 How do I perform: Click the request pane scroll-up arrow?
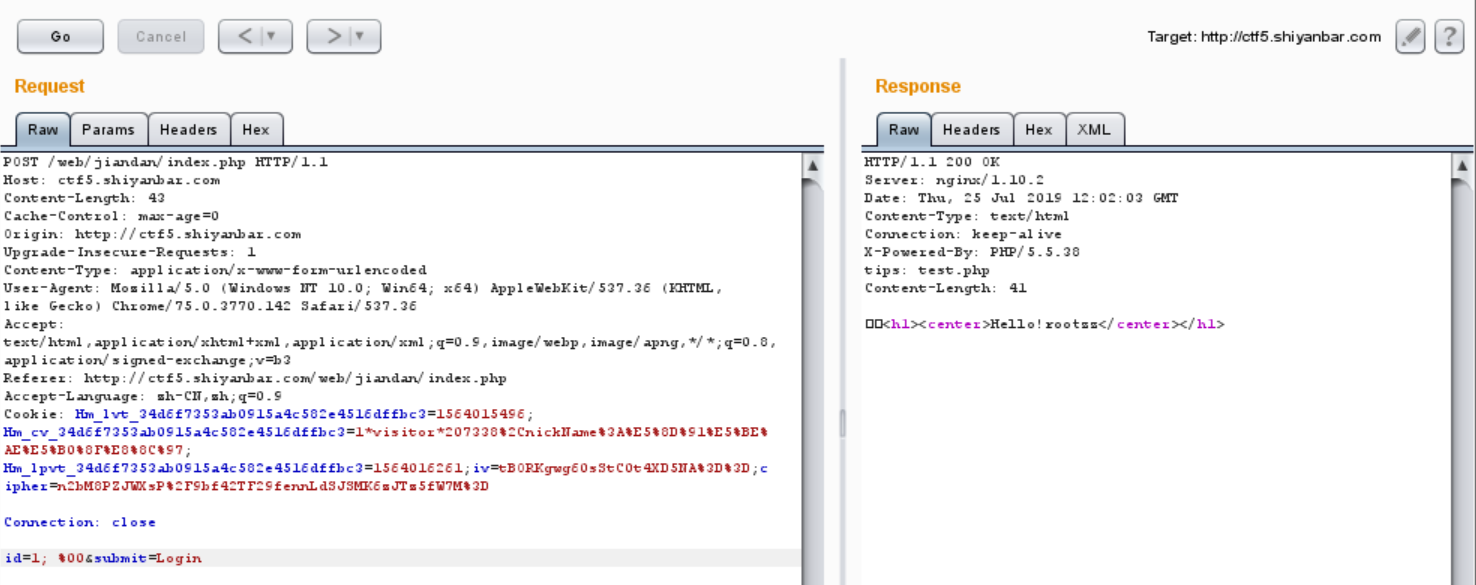(813, 165)
